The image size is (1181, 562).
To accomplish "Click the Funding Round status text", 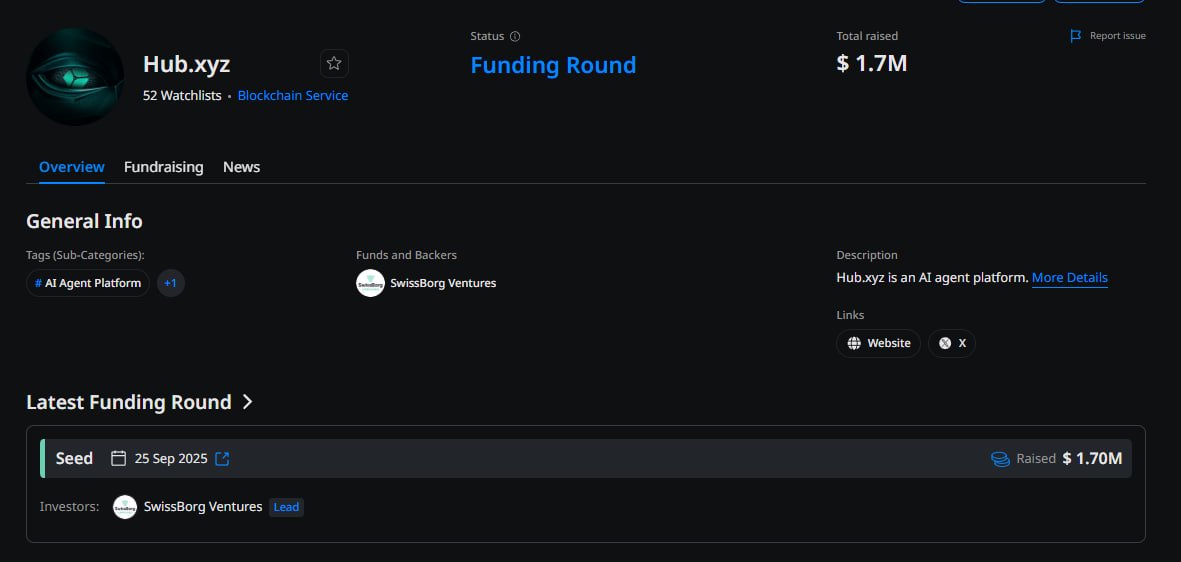I will (554, 65).
